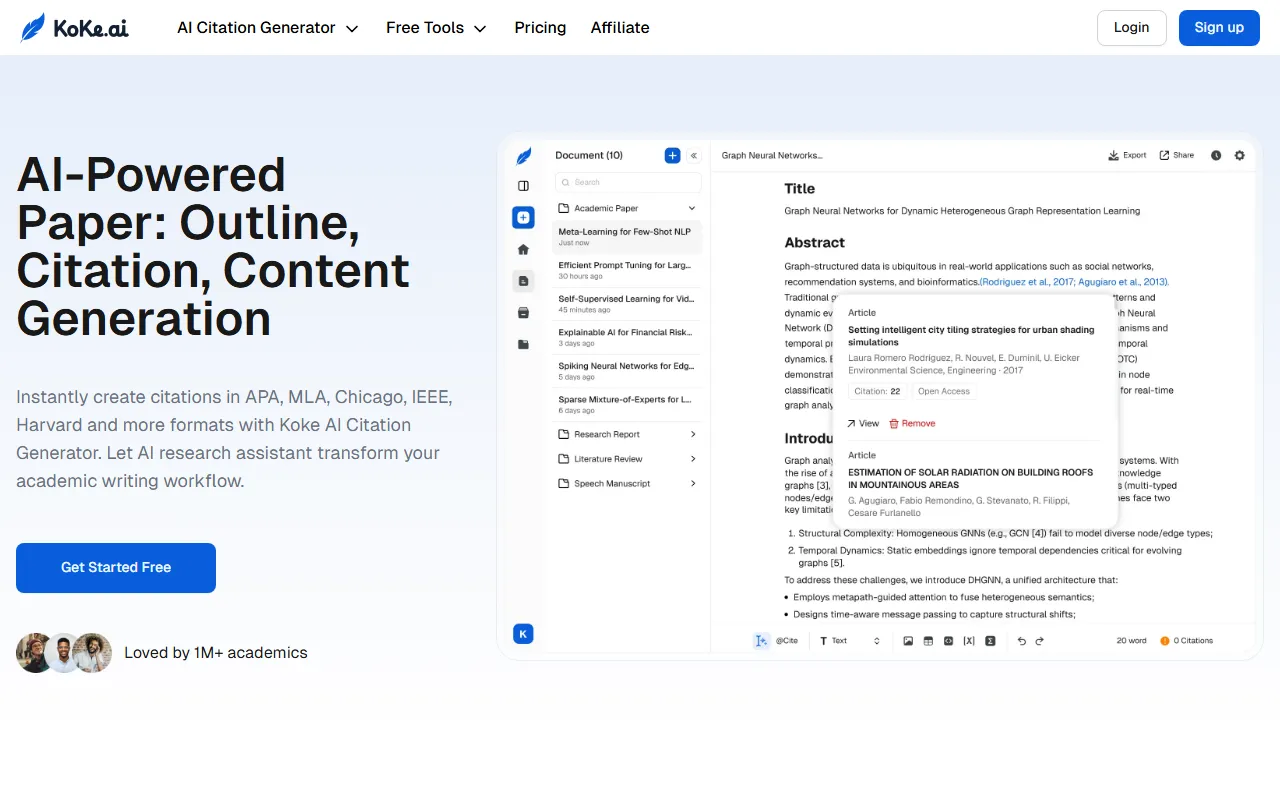
Task: Open the Affiliate nav link
Action: coord(620,28)
